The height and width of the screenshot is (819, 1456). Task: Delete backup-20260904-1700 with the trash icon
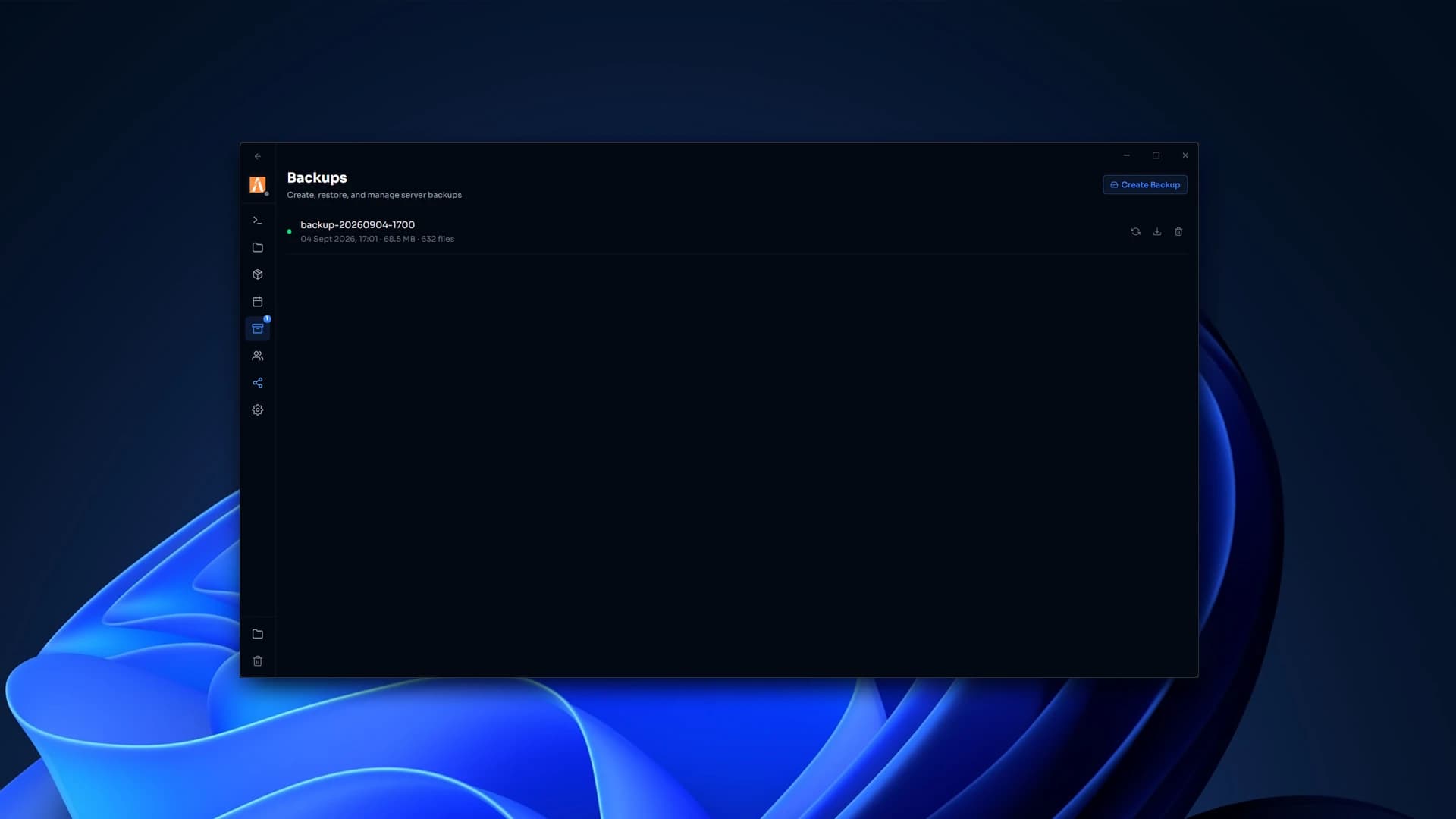pos(1178,231)
